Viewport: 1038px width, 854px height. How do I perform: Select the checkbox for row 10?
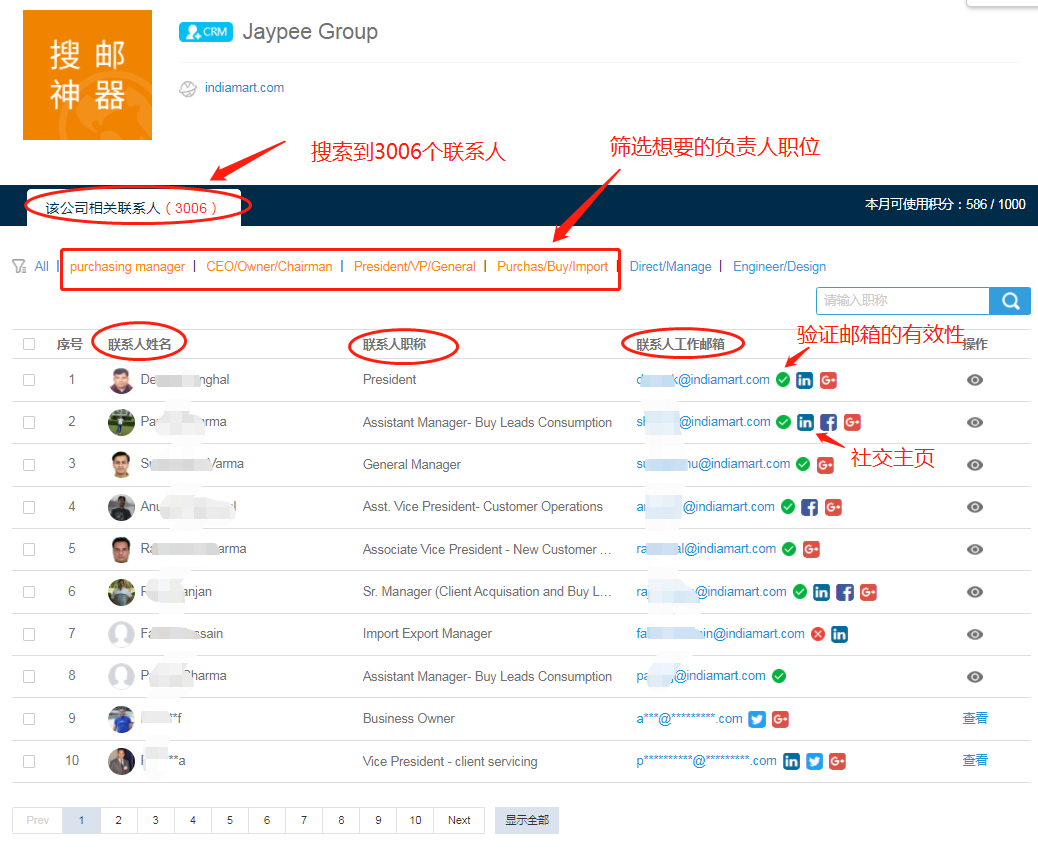[x=29, y=761]
